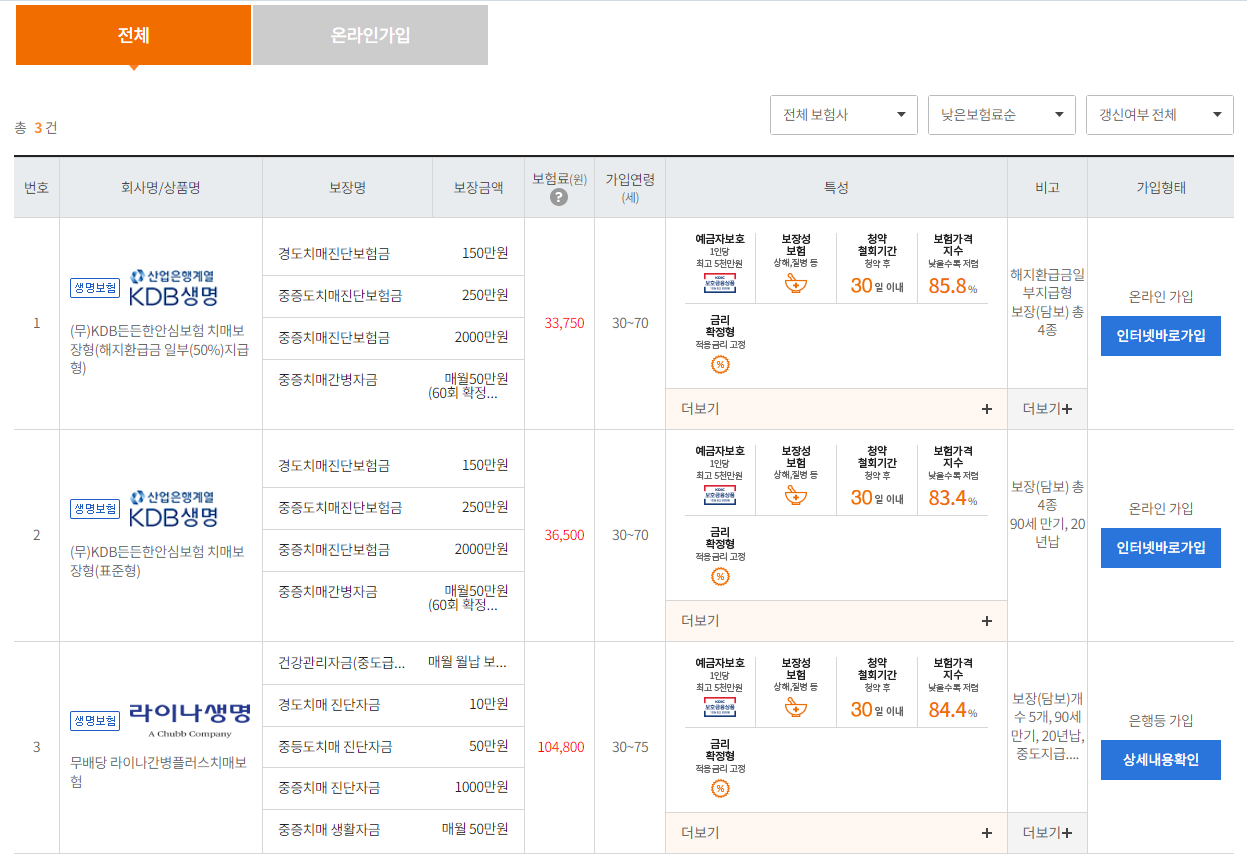Screen dimensions: 1247x865
Task: Open the 전체 보험사 dropdown
Action: (844, 115)
